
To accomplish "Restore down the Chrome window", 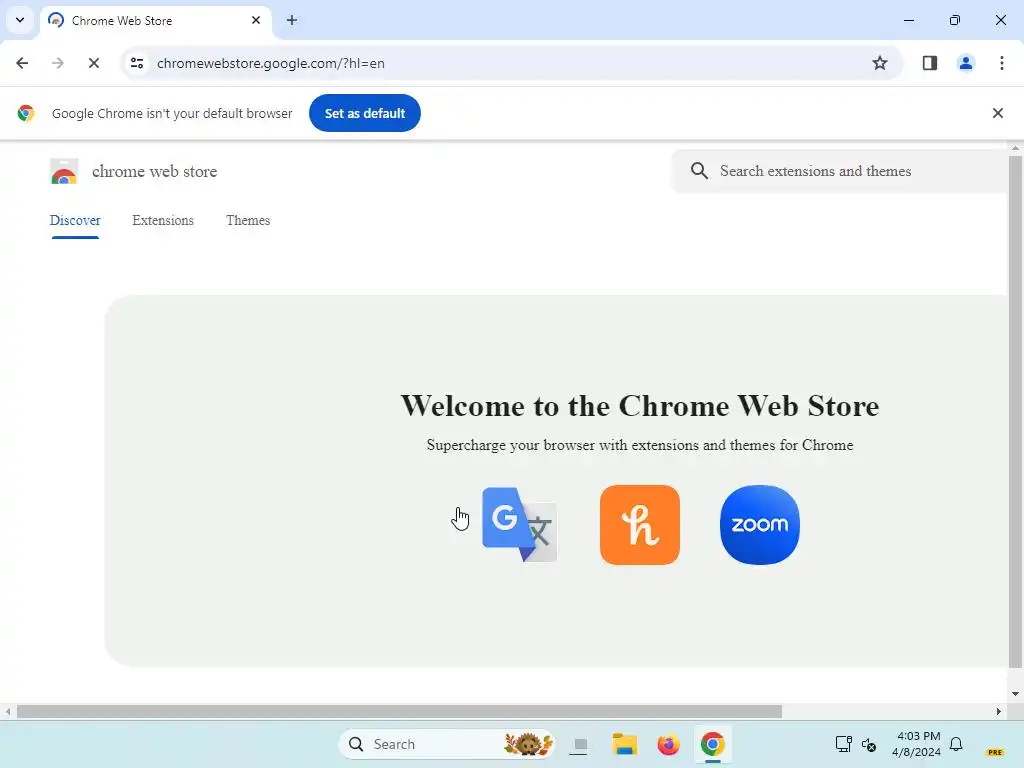I will click(954, 20).
